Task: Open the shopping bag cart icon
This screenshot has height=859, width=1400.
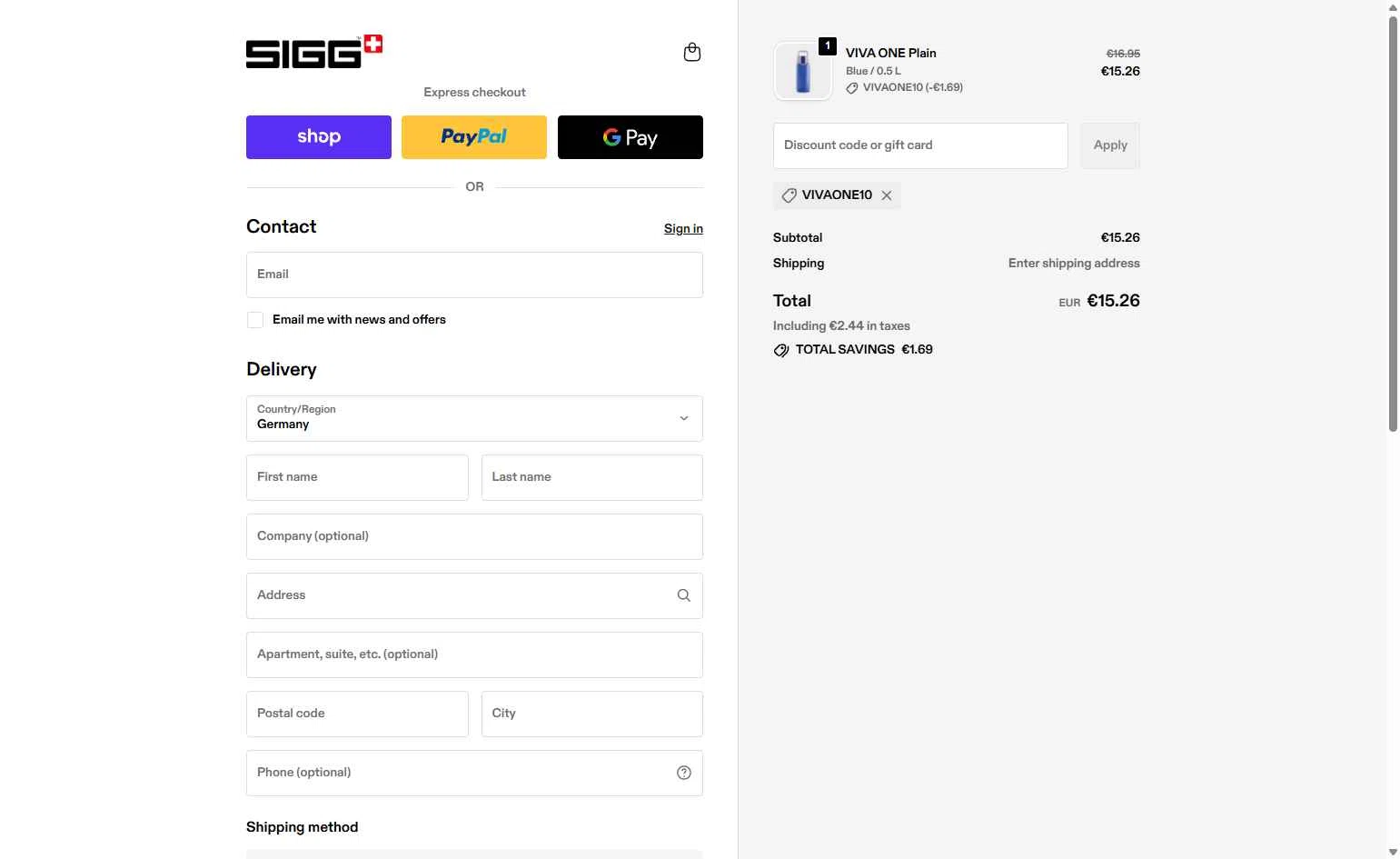Action: [x=692, y=53]
